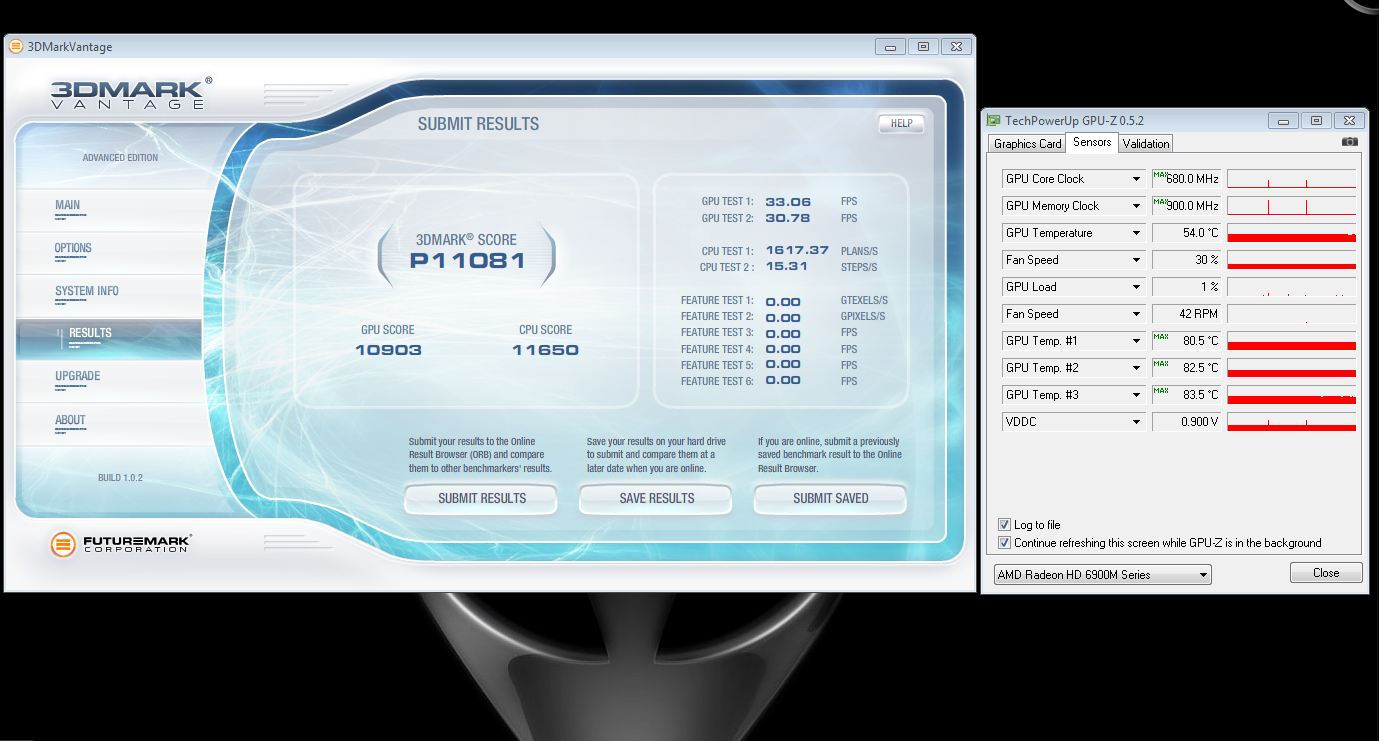This screenshot has height=741, width=1379.
Task: Switch to the Graphics Card tab
Action: pos(1027,144)
